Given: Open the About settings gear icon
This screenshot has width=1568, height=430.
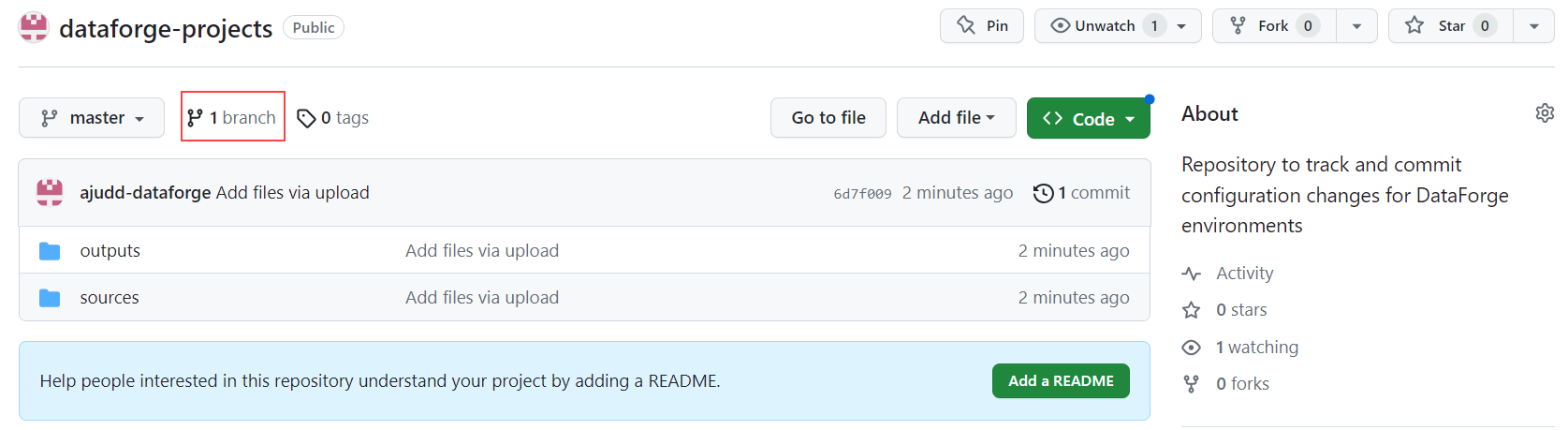Looking at the screenshot, I should tap(1545, 113).
